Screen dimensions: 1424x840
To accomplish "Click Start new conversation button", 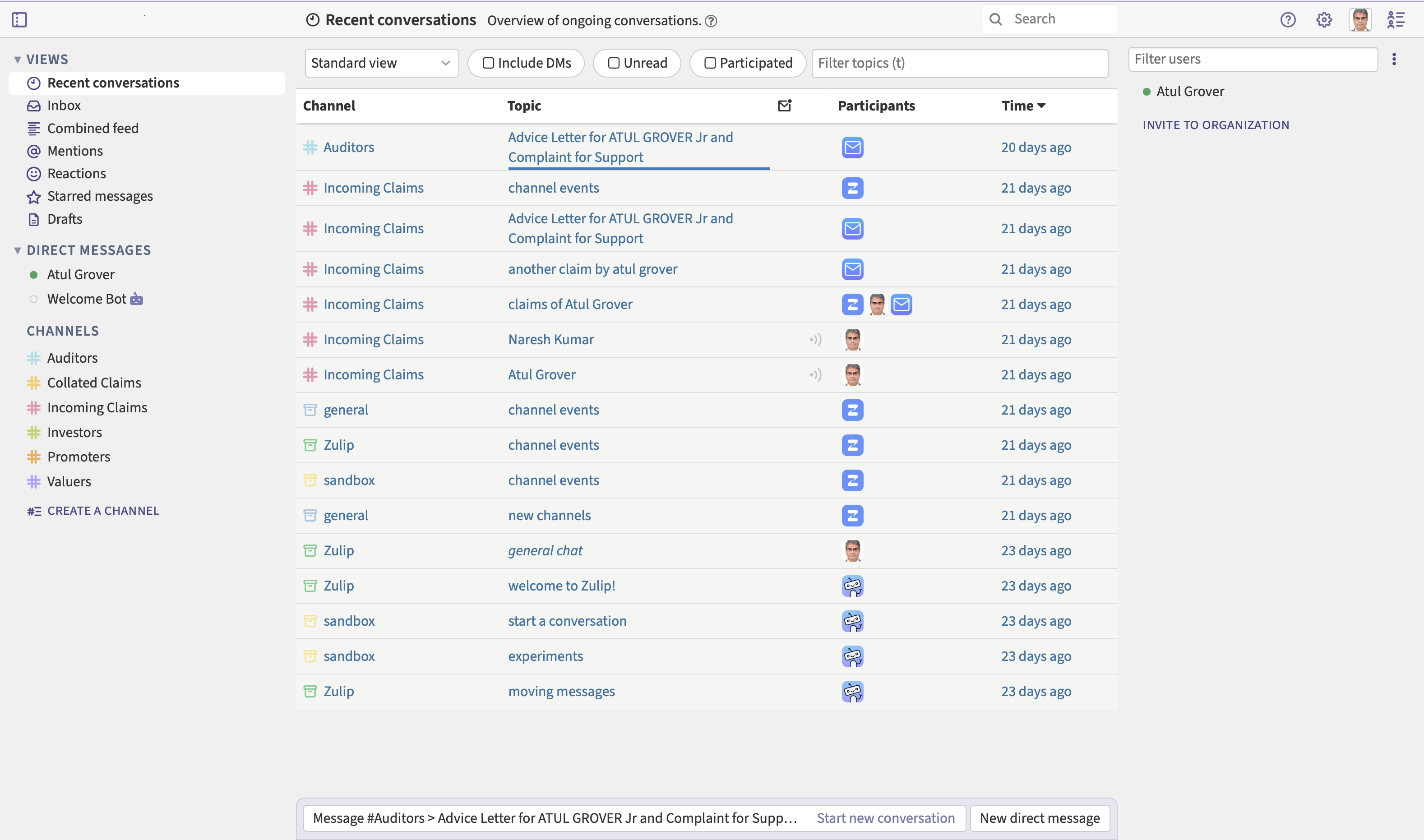I will tap(886, 818).
